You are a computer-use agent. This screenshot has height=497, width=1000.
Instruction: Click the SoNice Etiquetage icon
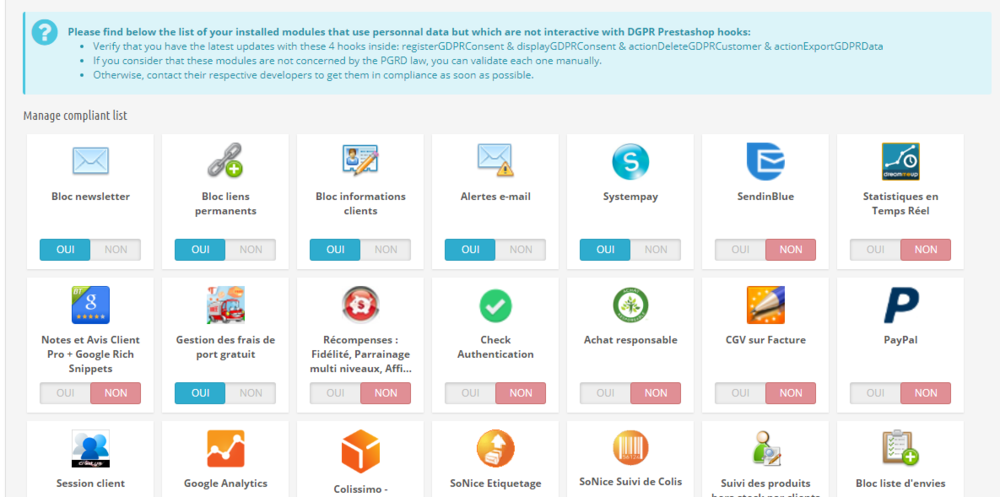tap(496, 449)
